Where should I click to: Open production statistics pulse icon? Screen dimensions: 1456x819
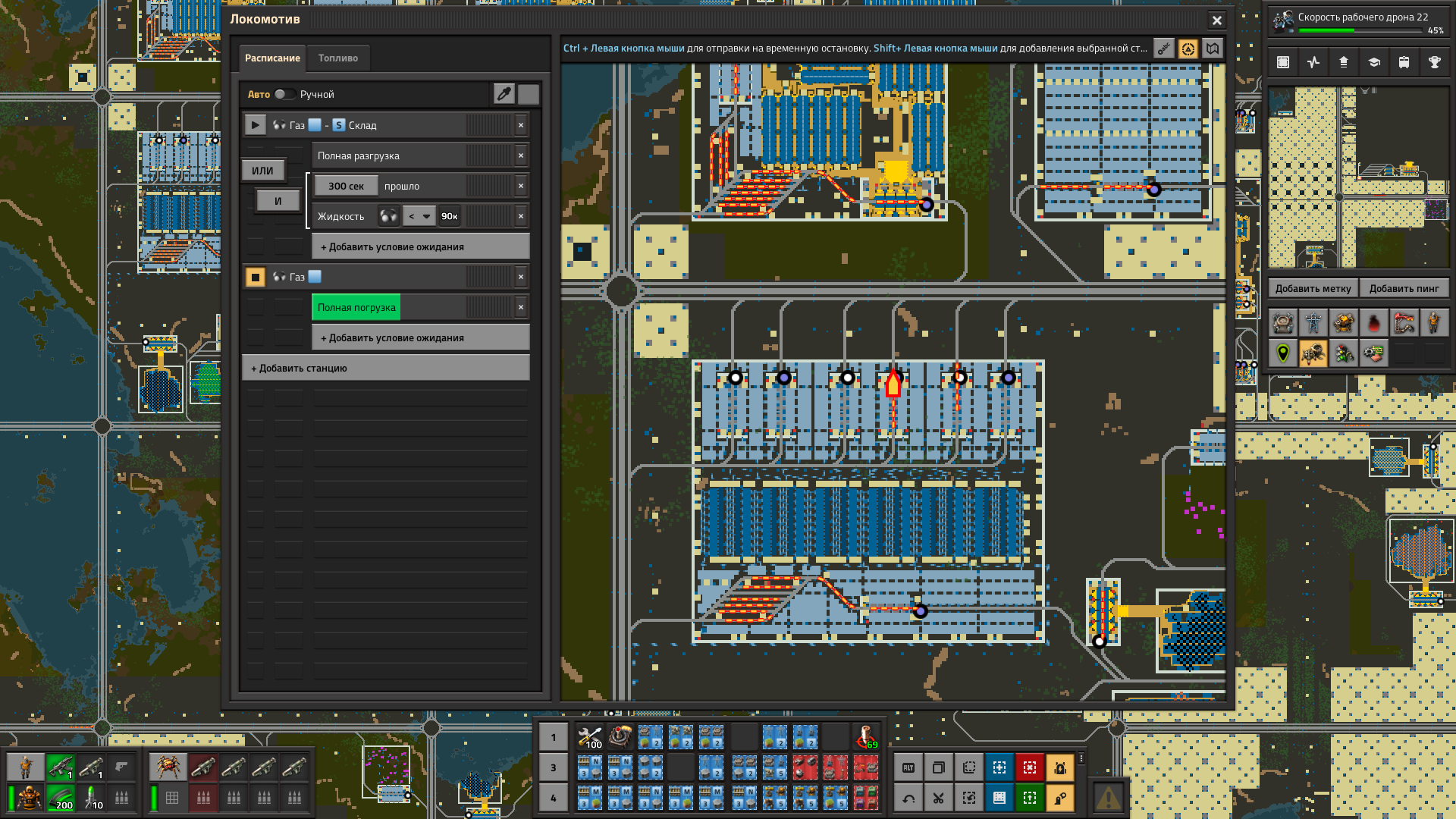tap(1313, 62)
